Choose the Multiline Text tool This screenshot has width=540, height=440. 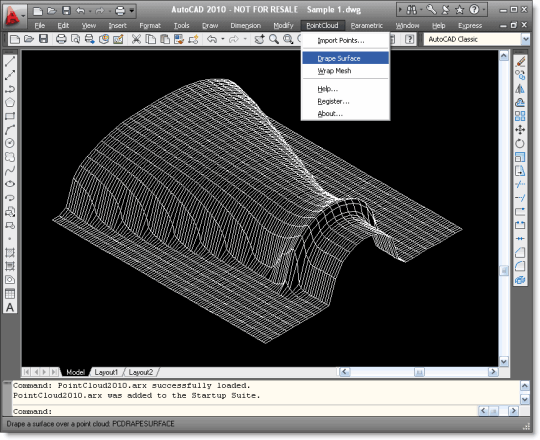pos(10,307)
